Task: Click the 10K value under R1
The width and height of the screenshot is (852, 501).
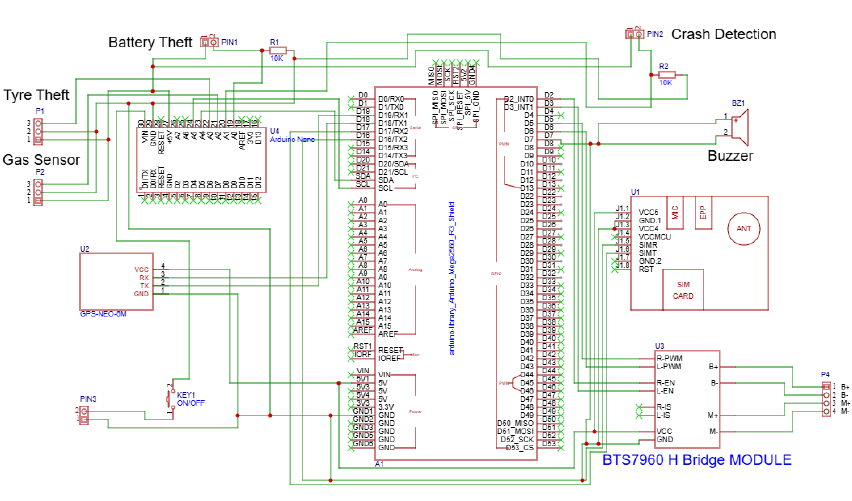Action: pos(277,58)
